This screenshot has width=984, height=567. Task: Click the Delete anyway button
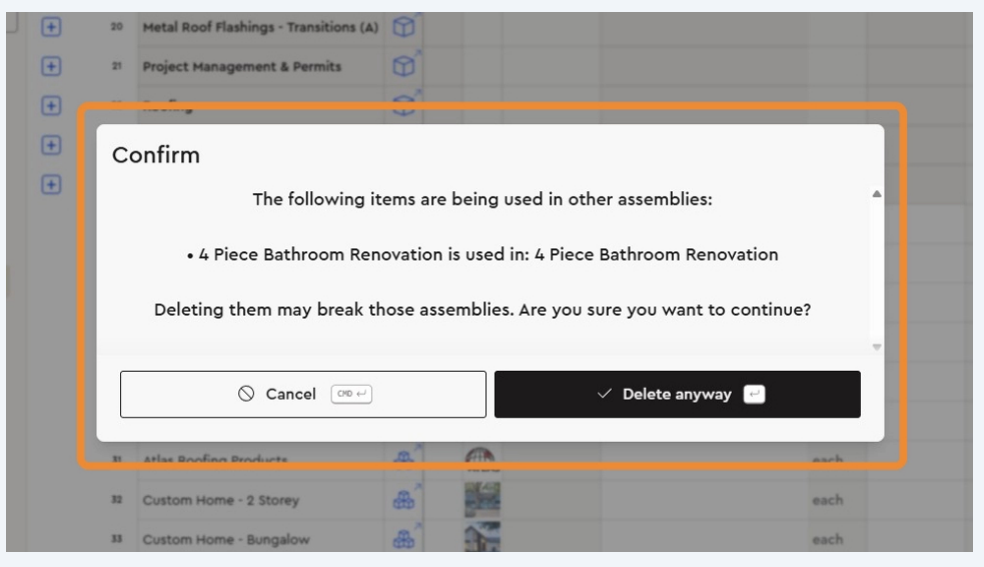[677, 394]
